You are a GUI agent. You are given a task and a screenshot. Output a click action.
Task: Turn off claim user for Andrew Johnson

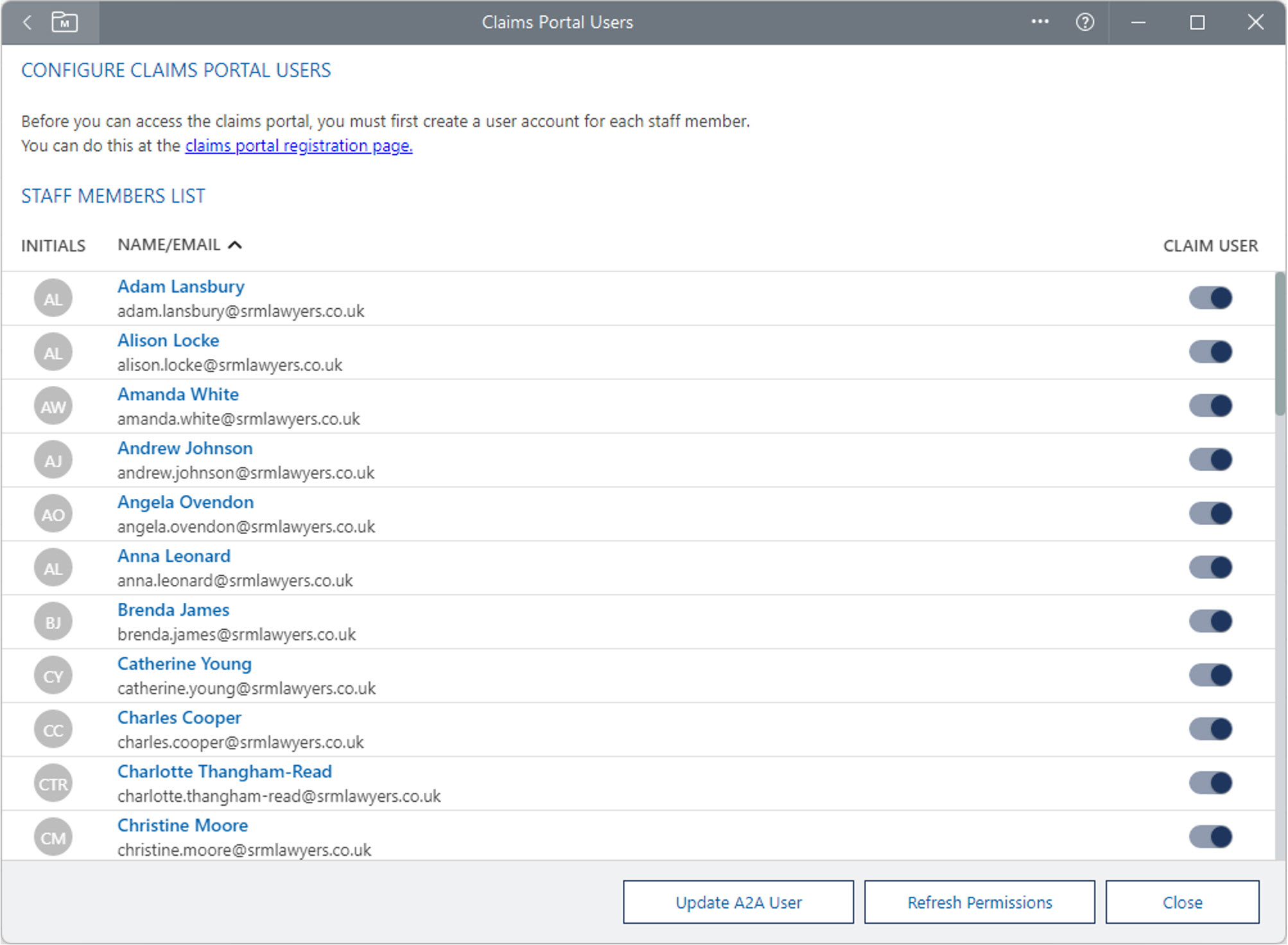[1210, 460]
